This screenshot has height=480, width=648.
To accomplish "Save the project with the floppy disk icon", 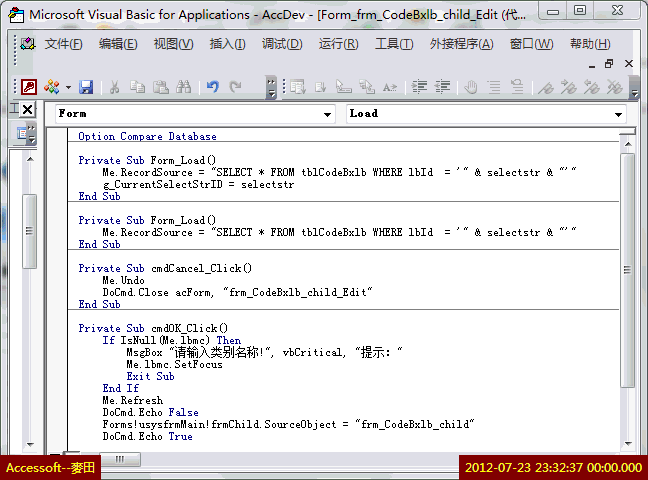I will [86, 87].
